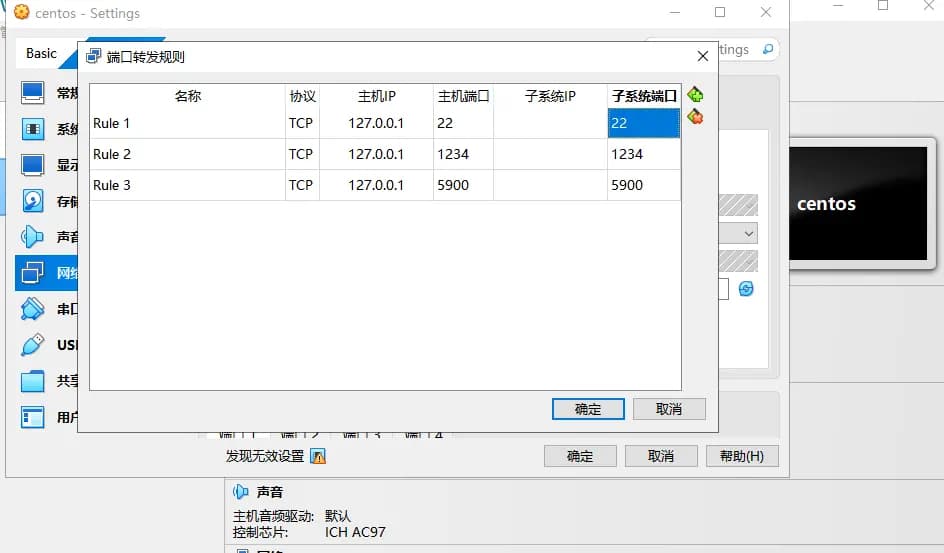
Task: Open the dropdown behind the dialog
Action: 739,233
